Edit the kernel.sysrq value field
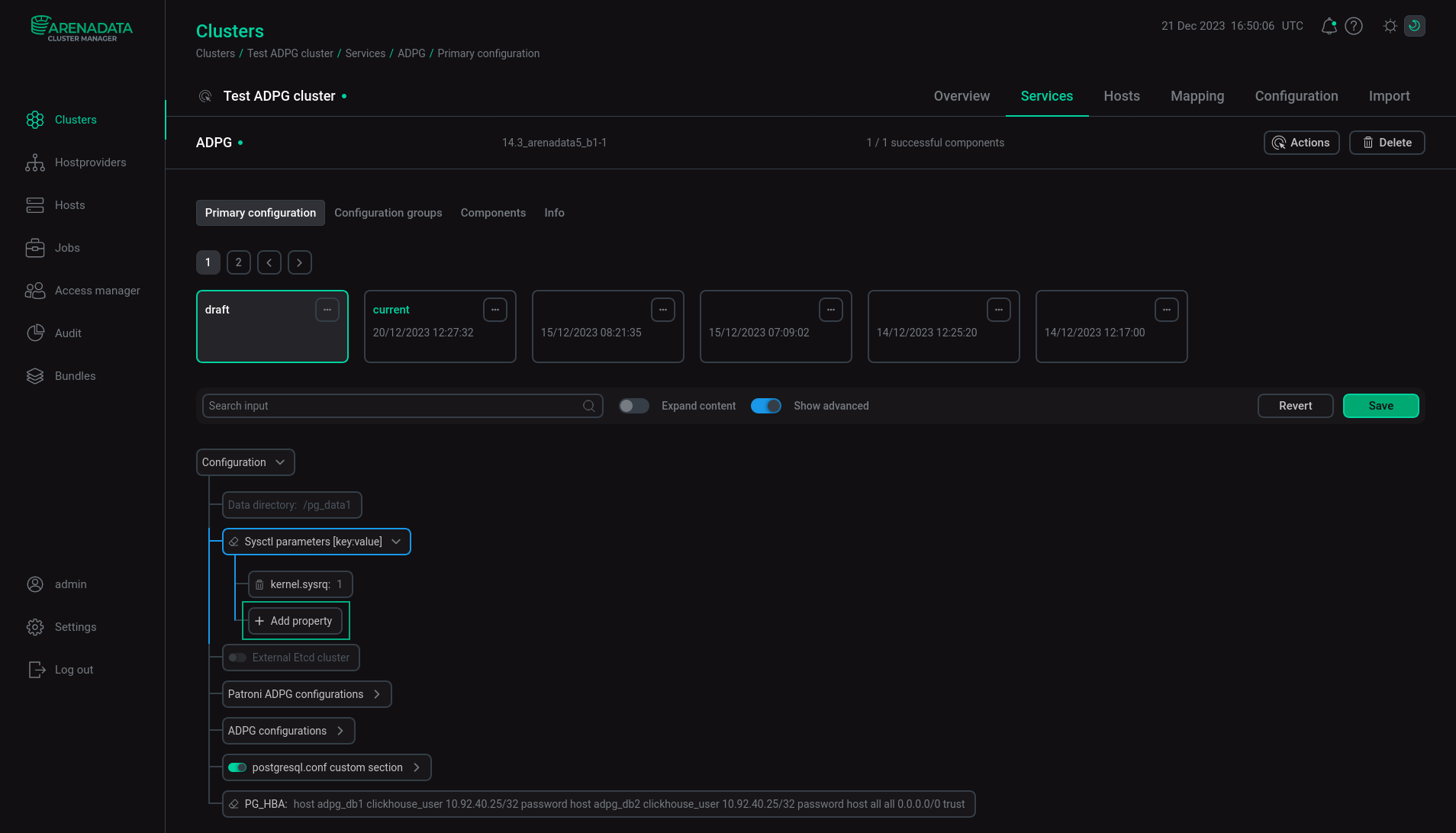Image resolution: width=1456 pixels, height=833 pixels. coord(340,584)
